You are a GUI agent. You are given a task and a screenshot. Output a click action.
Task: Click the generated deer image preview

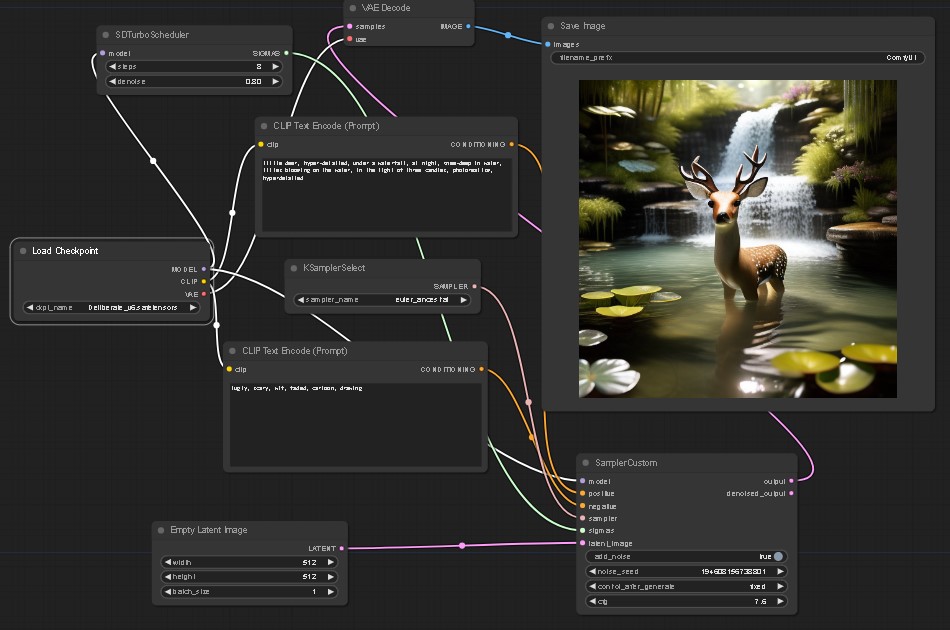[x=737, y=238]
